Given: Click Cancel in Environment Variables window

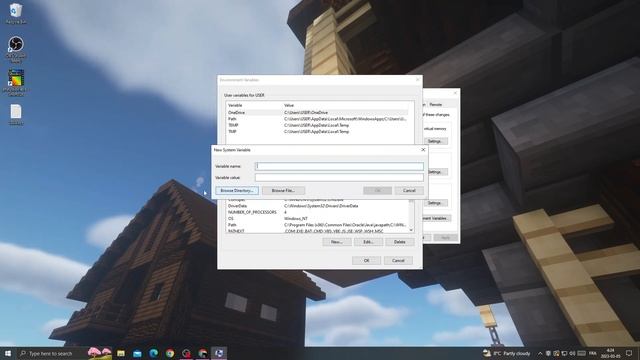Looking at the screenshot, I should 398,260.
